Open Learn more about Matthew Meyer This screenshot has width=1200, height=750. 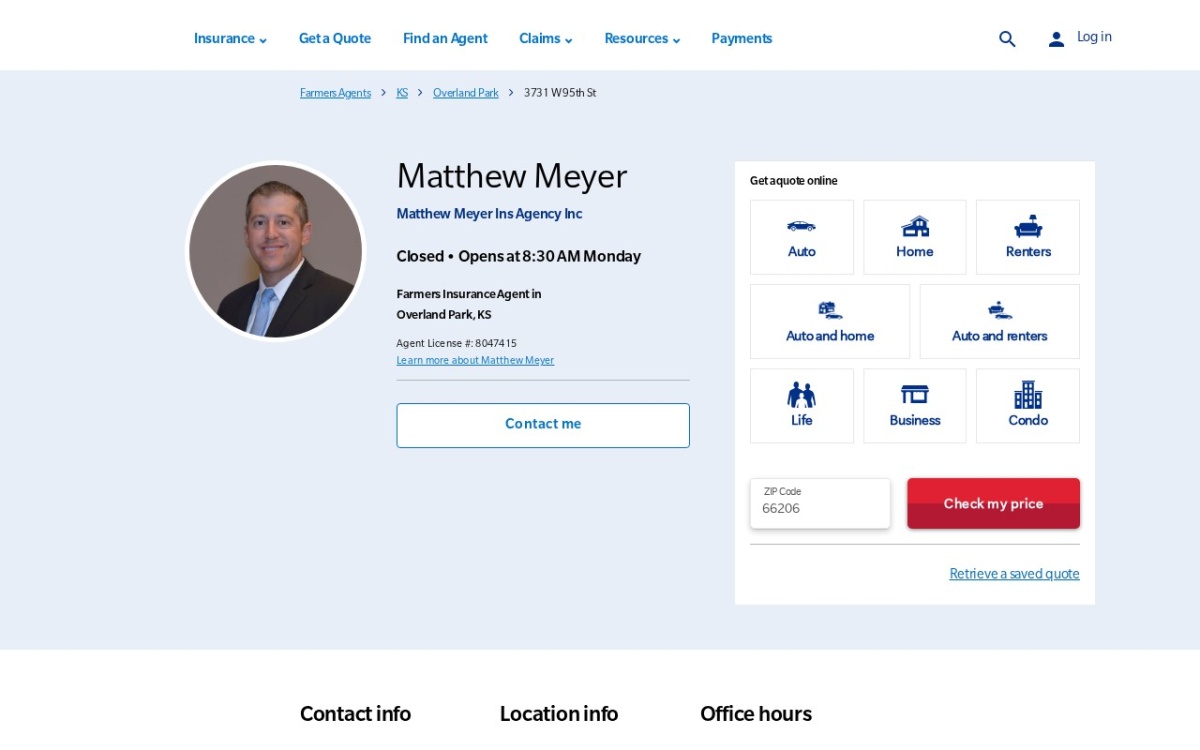475,360
